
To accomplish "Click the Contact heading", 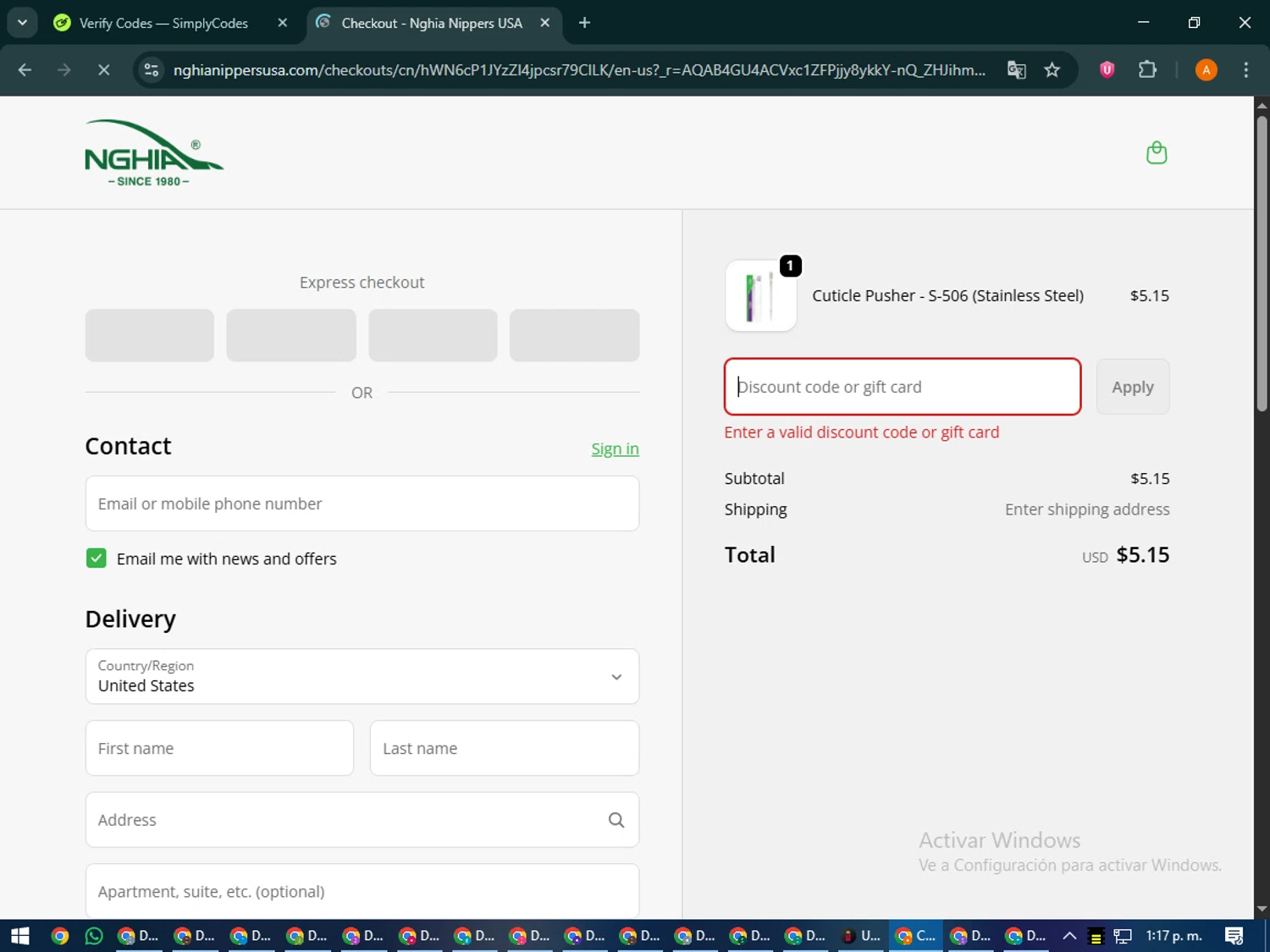I will pyautogui.click(x=128, y=446).
